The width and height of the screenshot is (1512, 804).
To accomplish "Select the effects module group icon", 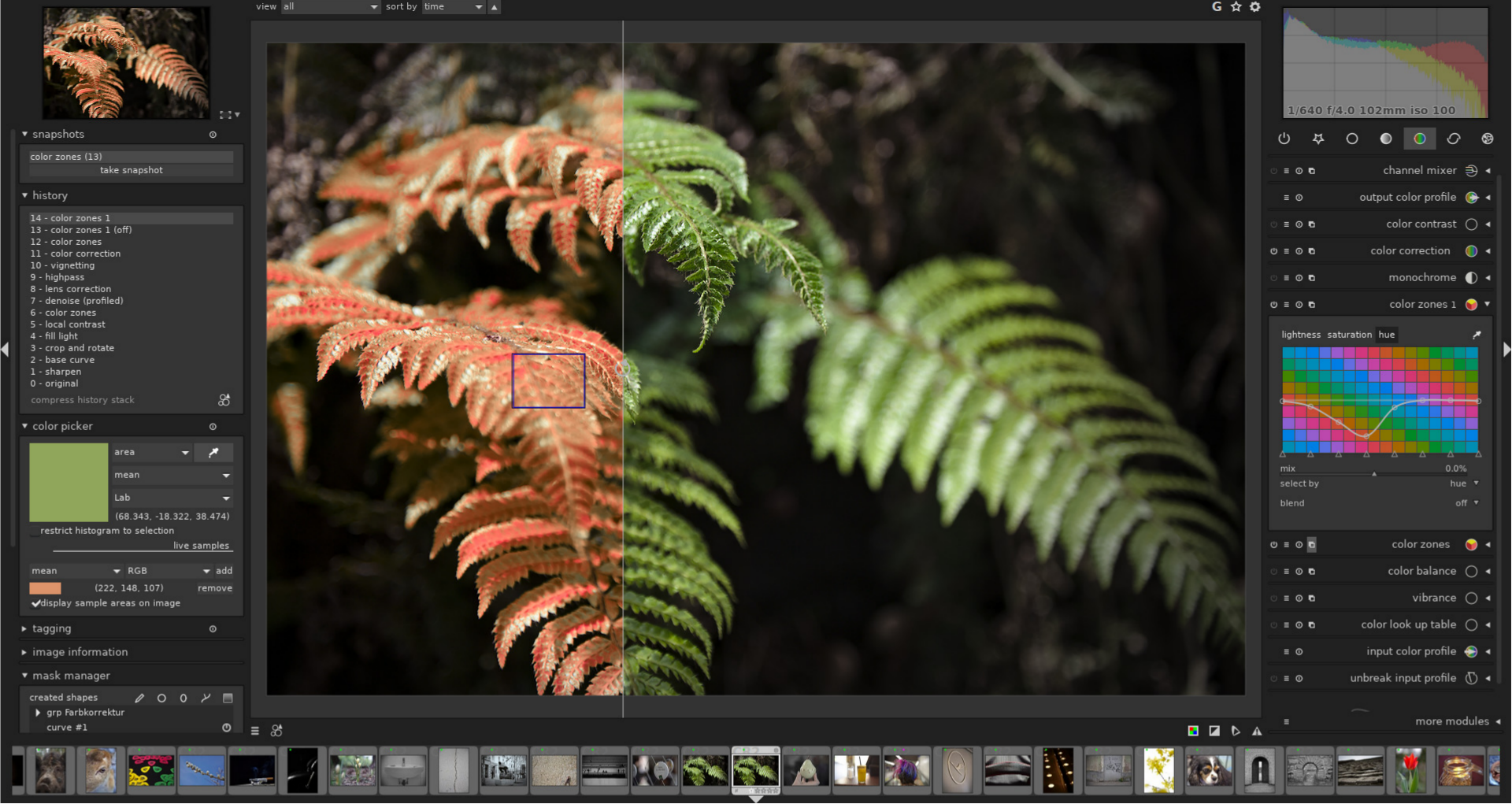I will click(1488, 139).
